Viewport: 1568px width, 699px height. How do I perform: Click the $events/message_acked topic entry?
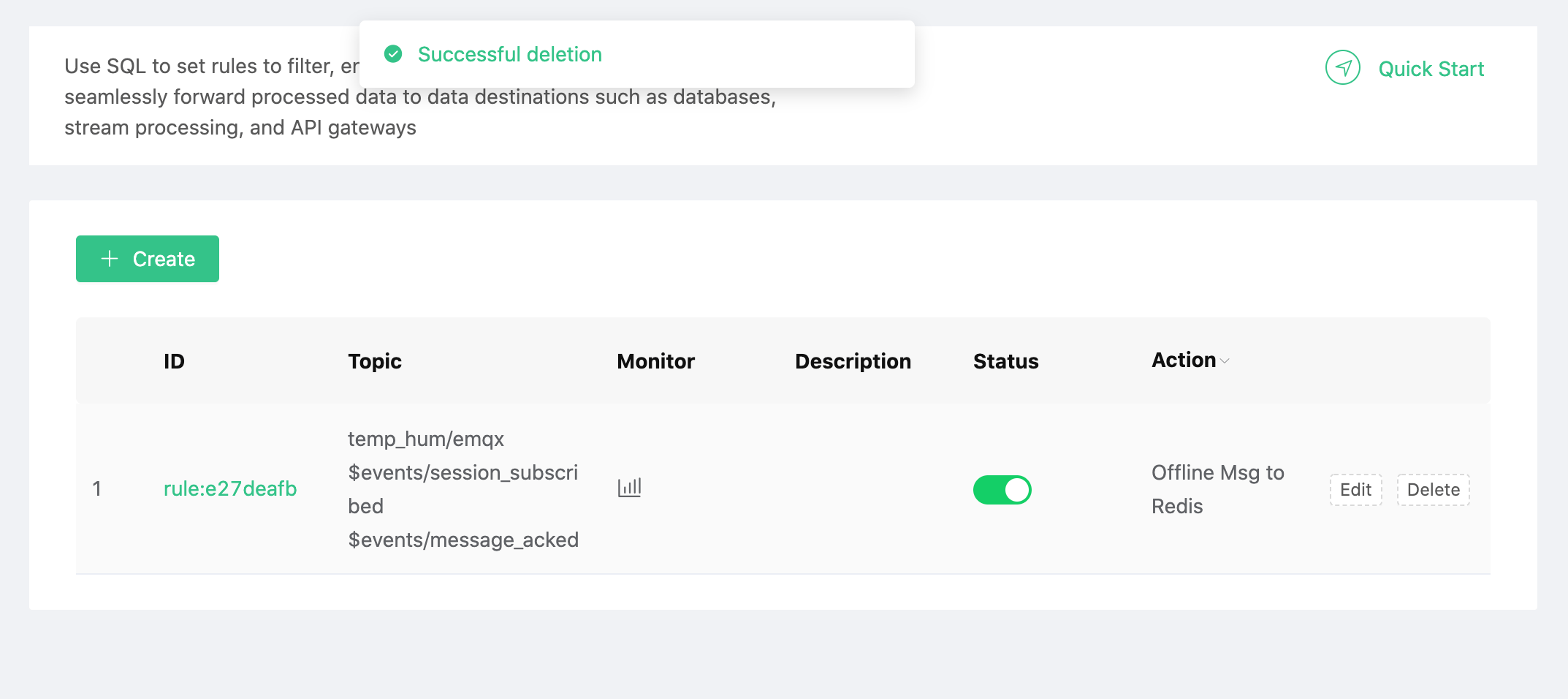point(463,540)
